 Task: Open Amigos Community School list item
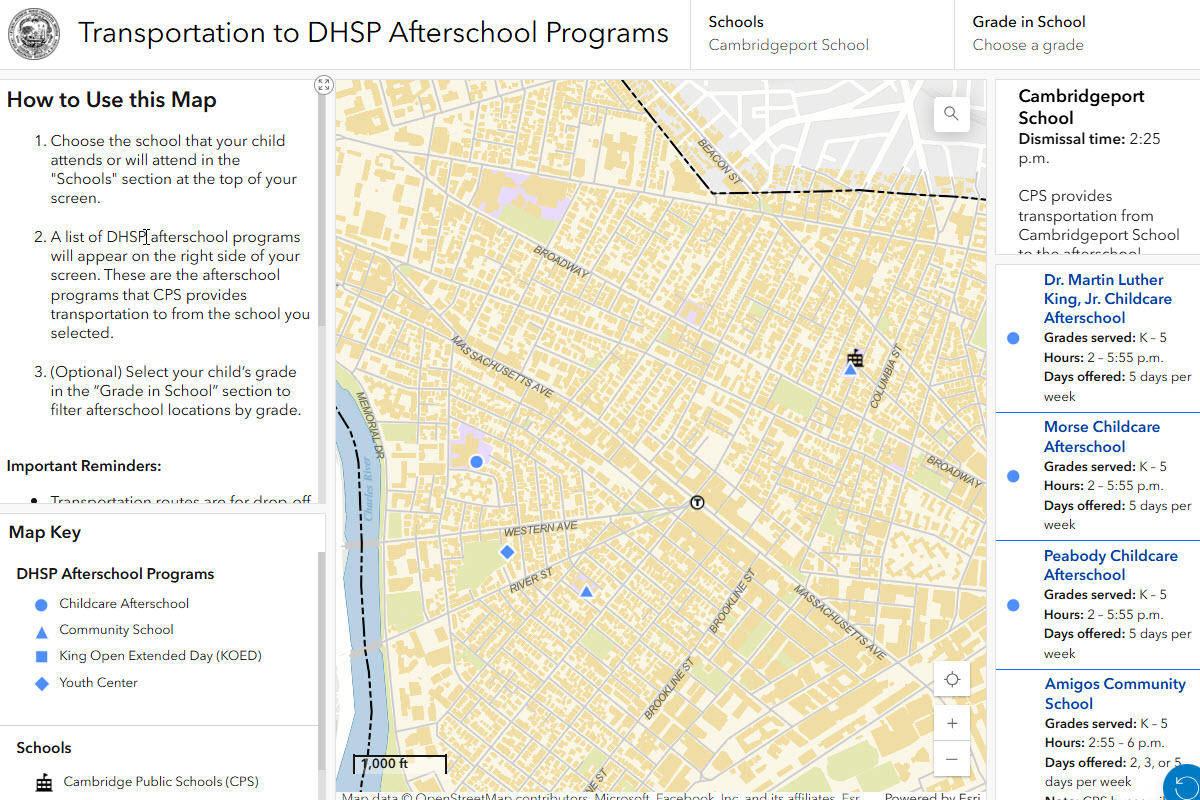(1114, 694)
